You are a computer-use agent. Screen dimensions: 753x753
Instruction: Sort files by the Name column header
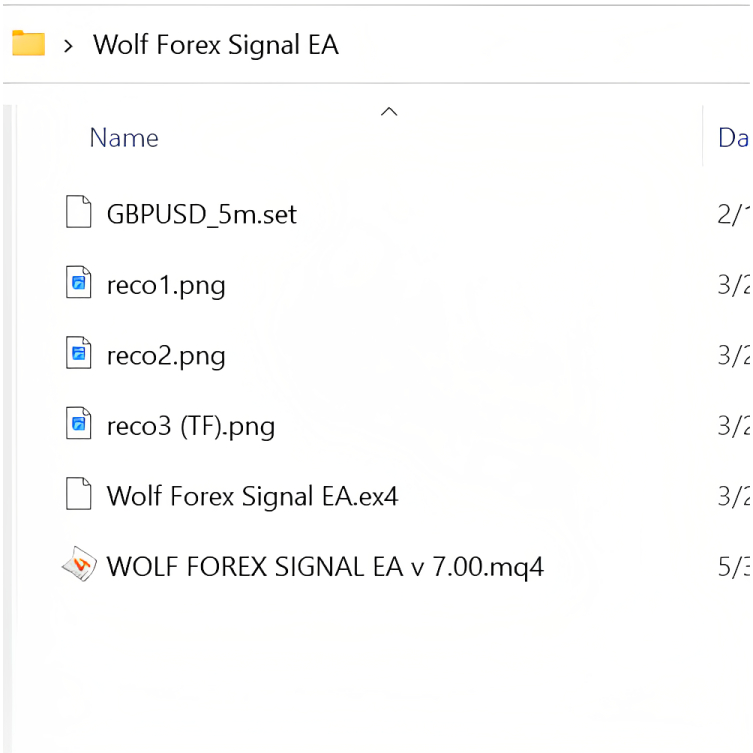pos(124,138)
